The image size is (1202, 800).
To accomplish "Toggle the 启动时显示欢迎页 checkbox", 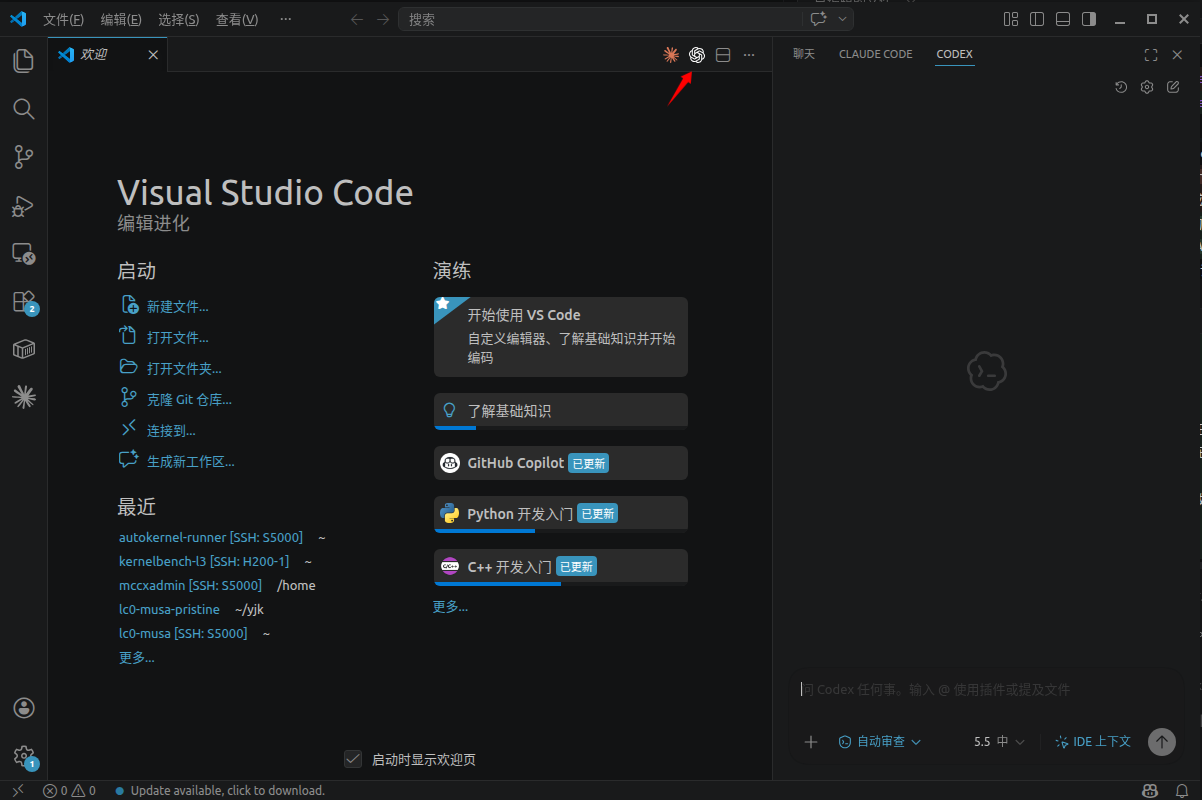I will point(353,759).
